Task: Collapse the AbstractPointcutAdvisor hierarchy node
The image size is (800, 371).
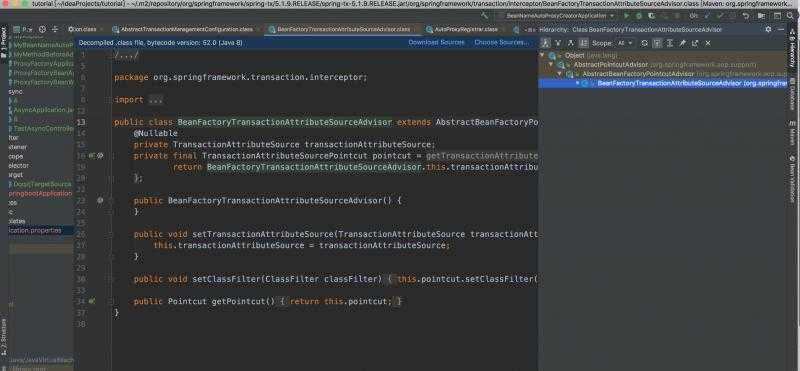Action: click(551, 65)
